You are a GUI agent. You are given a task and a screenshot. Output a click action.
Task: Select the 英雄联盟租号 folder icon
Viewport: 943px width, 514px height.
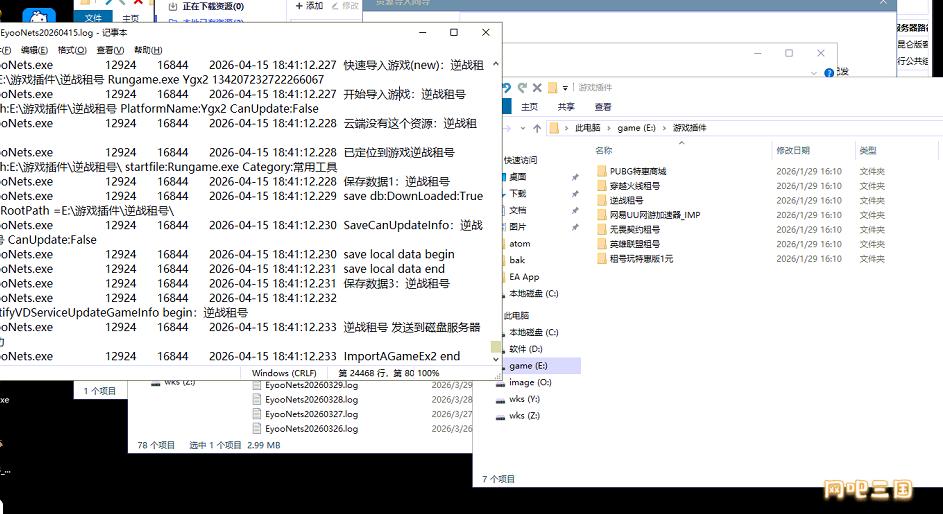coord(601,244)
